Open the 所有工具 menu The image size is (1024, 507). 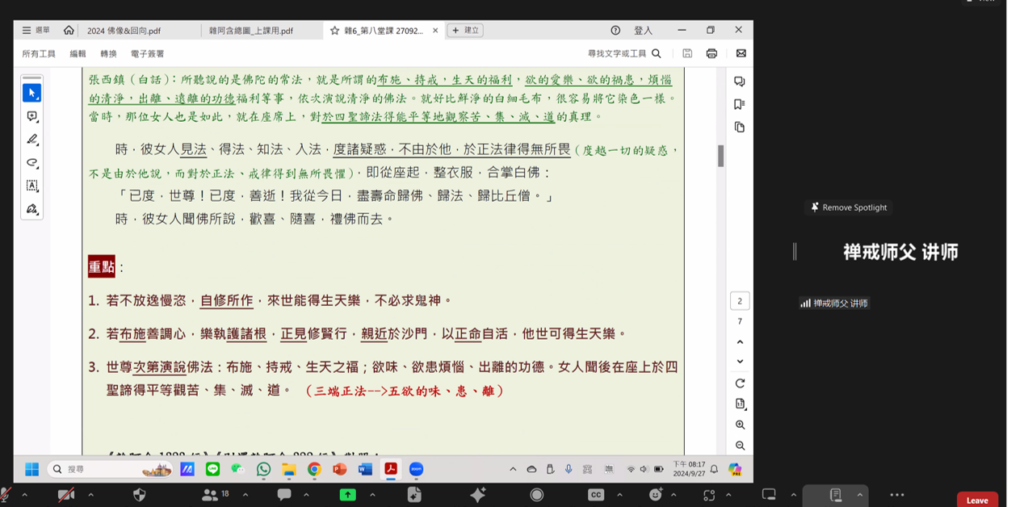pos(38,53)
